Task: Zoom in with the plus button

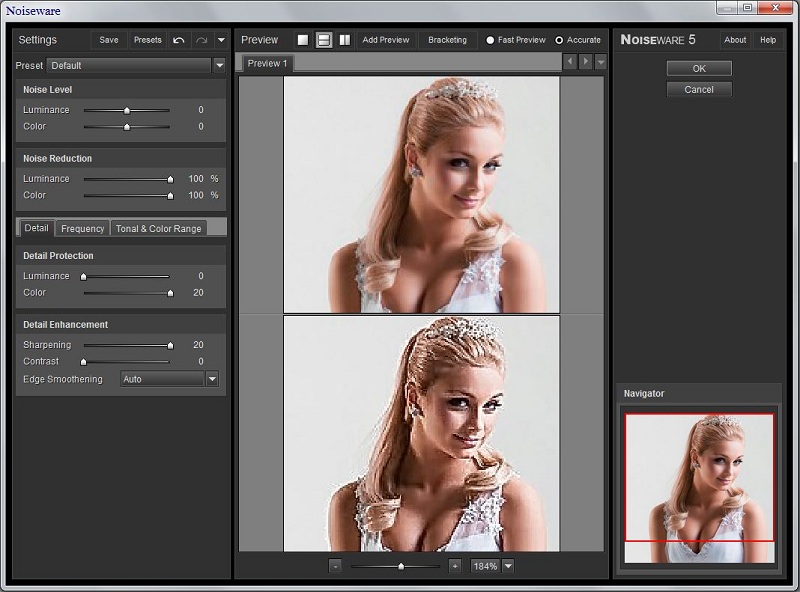Action: (x=455, y=566)
